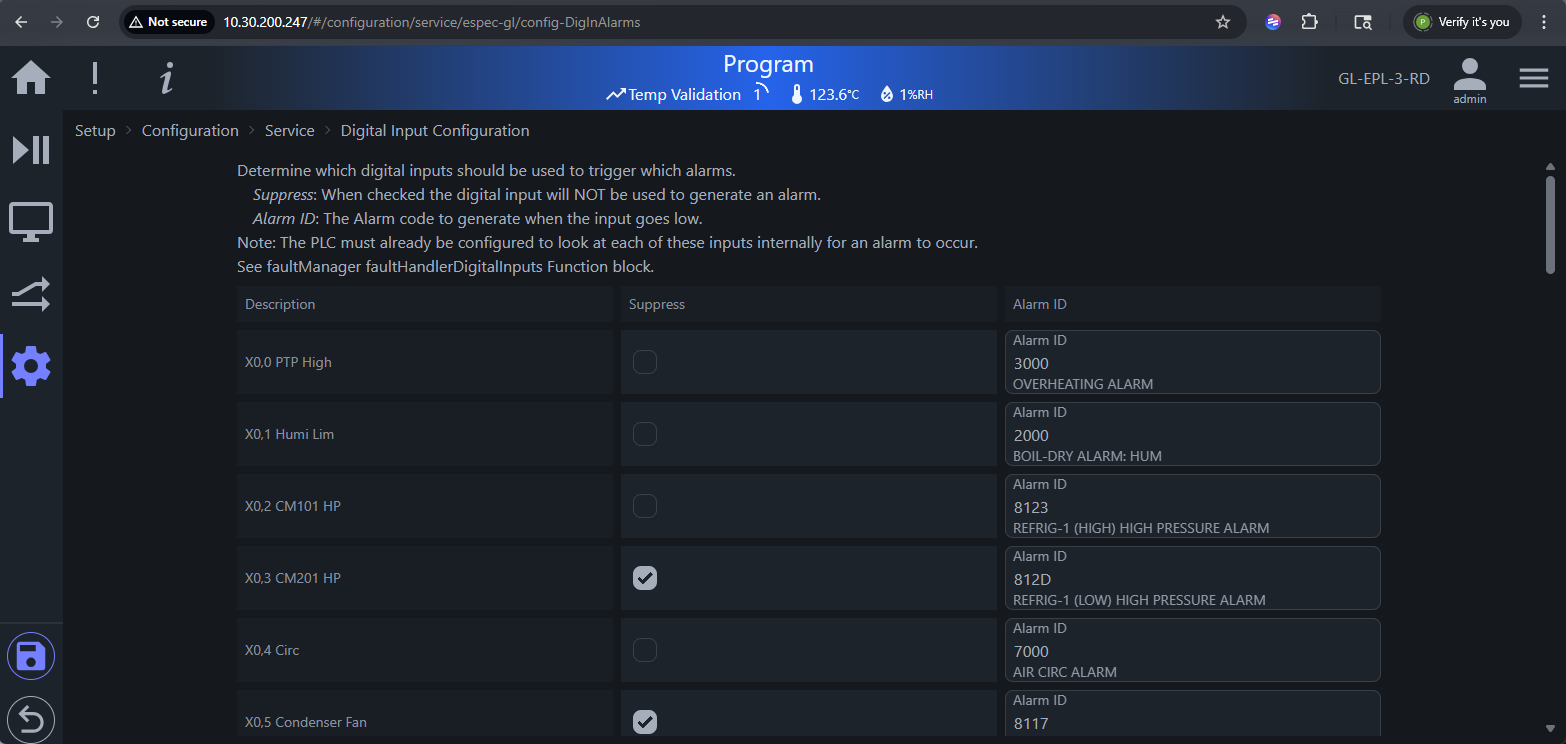Click the undo/revert circular arrow icon
This screenshot has width=1566, height=744.
[31, 719]
